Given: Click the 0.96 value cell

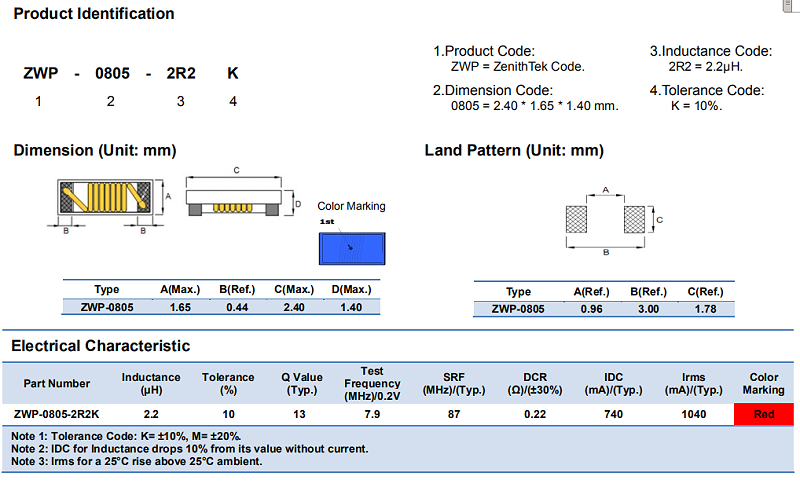Looking at the screenshot, I should pos(591,309).
